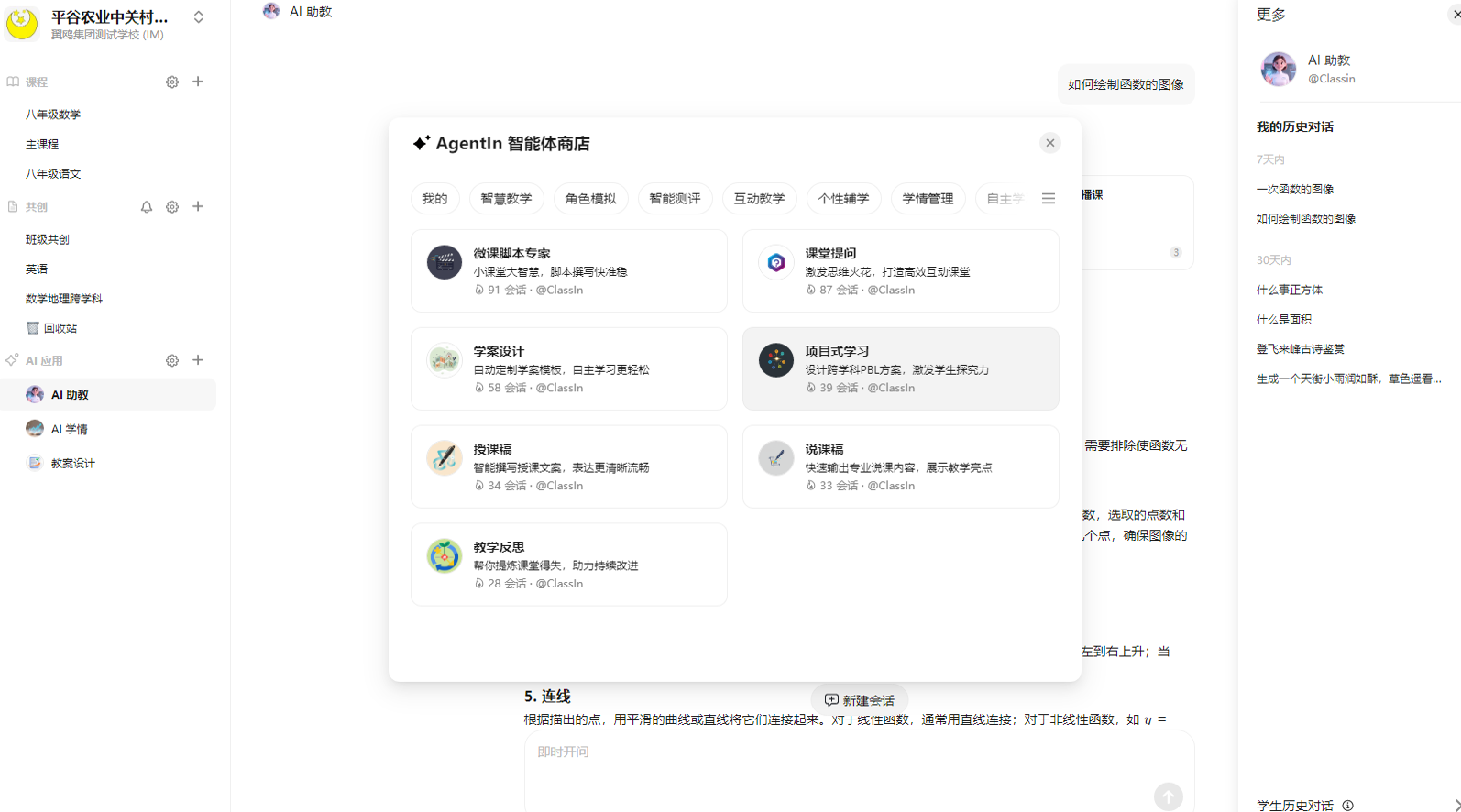The width and height of the screenshot is (1461, 812).
Task: Click the send arrow button
Action: (1168, 796)
